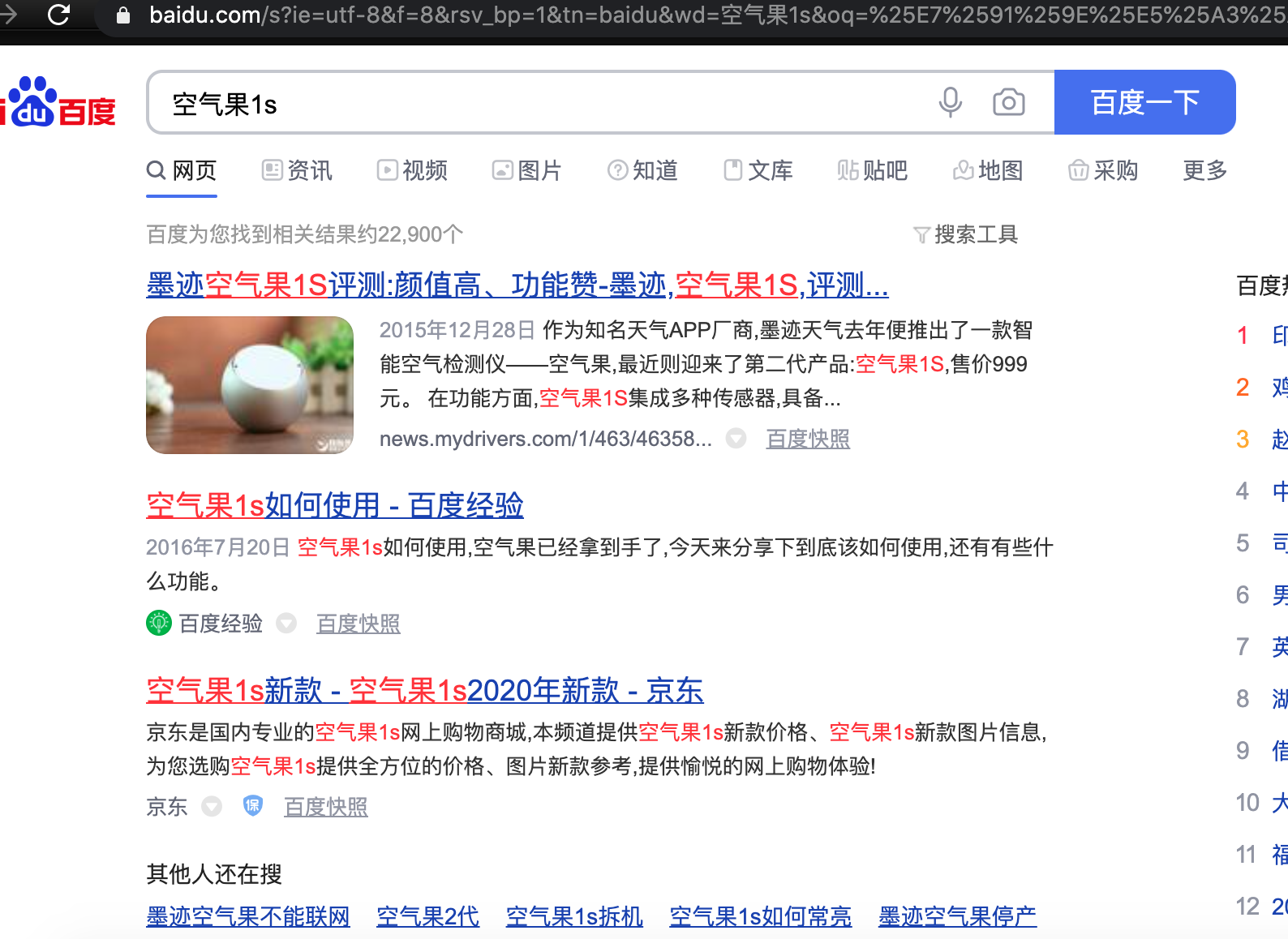This screenshot has height=939, width=1288.
Task: Open 百度快照 for 百度经验 result
Action: pos(358,624)
